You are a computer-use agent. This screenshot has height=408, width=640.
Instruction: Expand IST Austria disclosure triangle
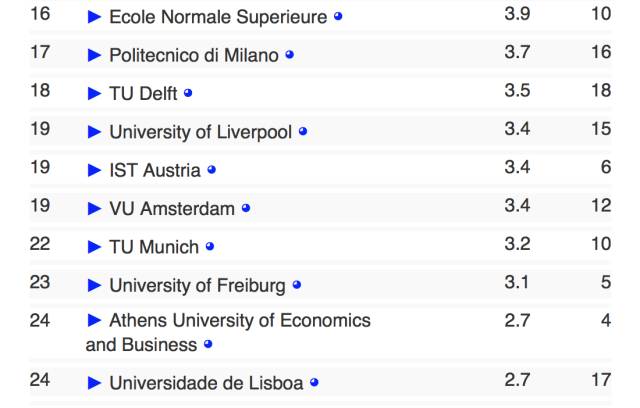click(x=95, y=170)
